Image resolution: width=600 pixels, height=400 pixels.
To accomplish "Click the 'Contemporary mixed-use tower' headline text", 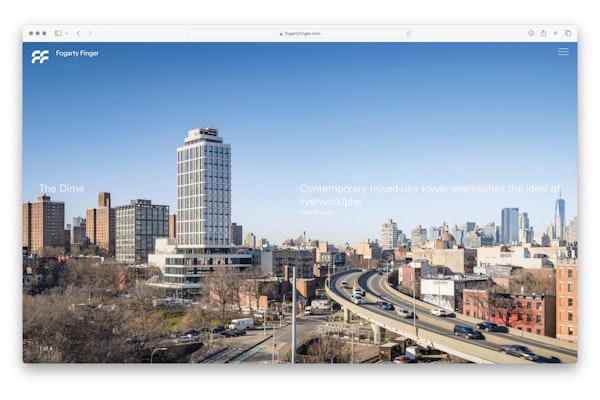I will [430, 195].
